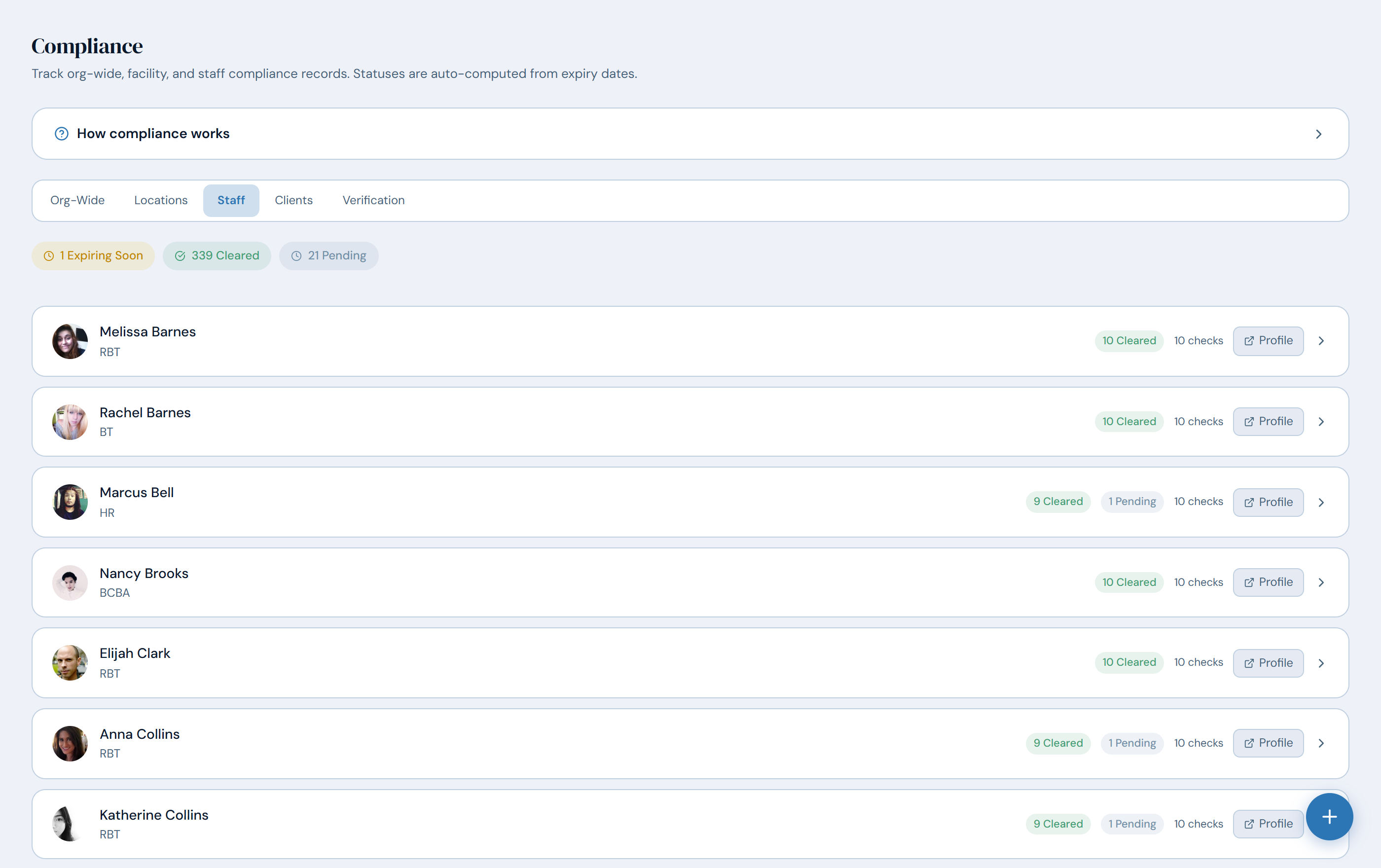Go to the Clients tab
Screen dimensions: 1381x868
(x=293, y=200)
